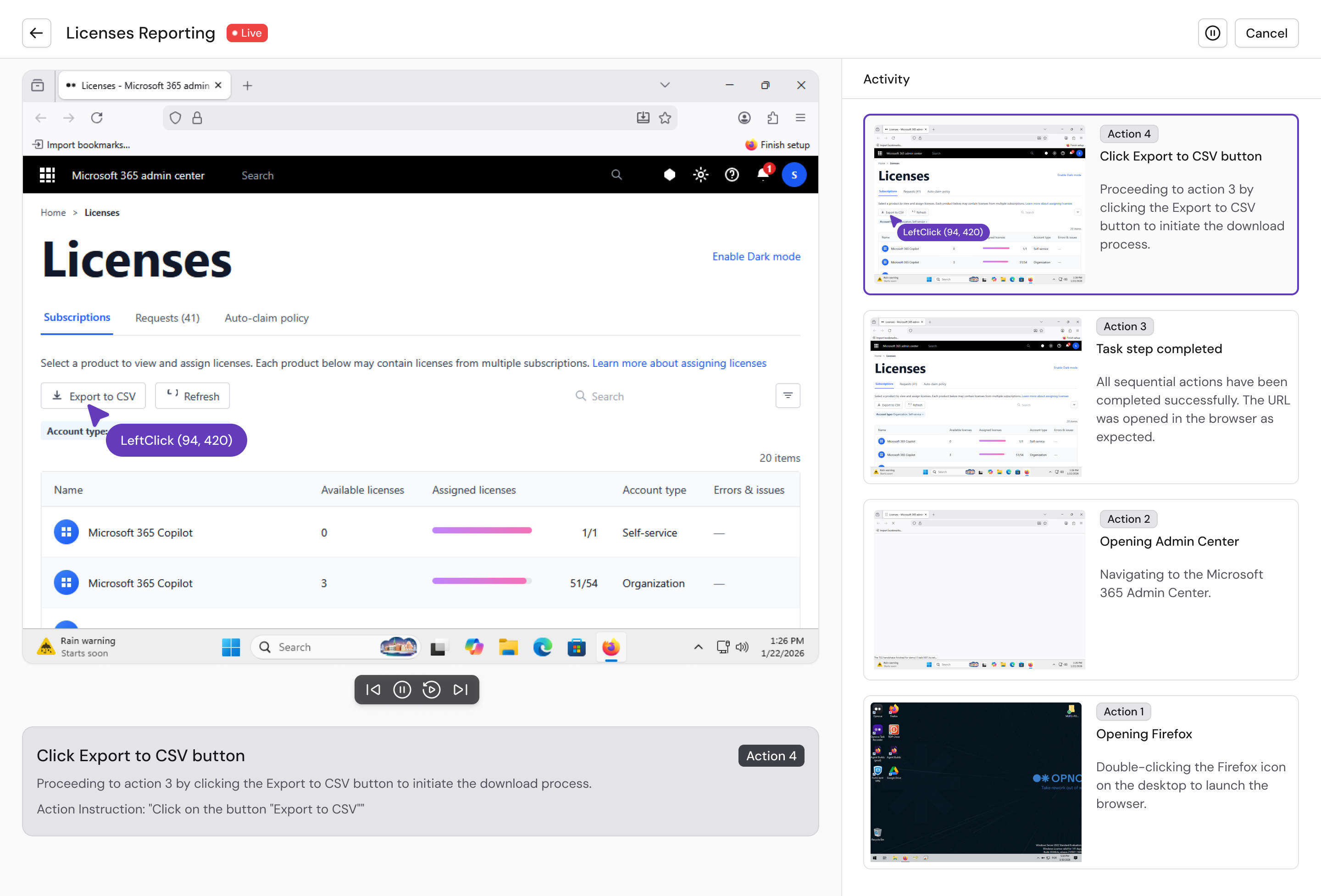The width and height of the screenshot is (1321, 896).
Task: Open Firefox extensions via the puzzle icon
Action: (x=772, y=117)
